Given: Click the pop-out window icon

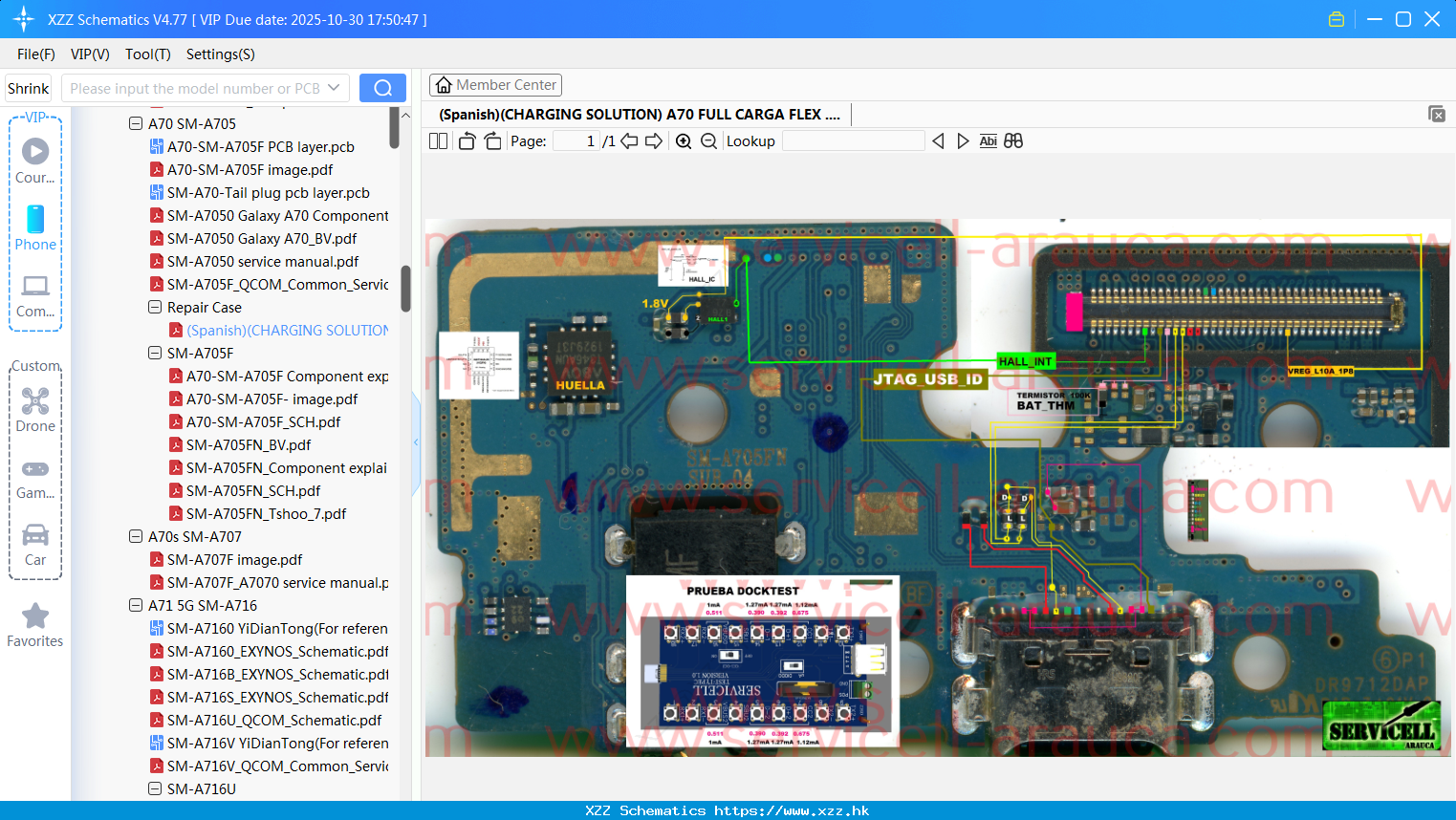Looking at the screenshot, I should (1436, 114).
